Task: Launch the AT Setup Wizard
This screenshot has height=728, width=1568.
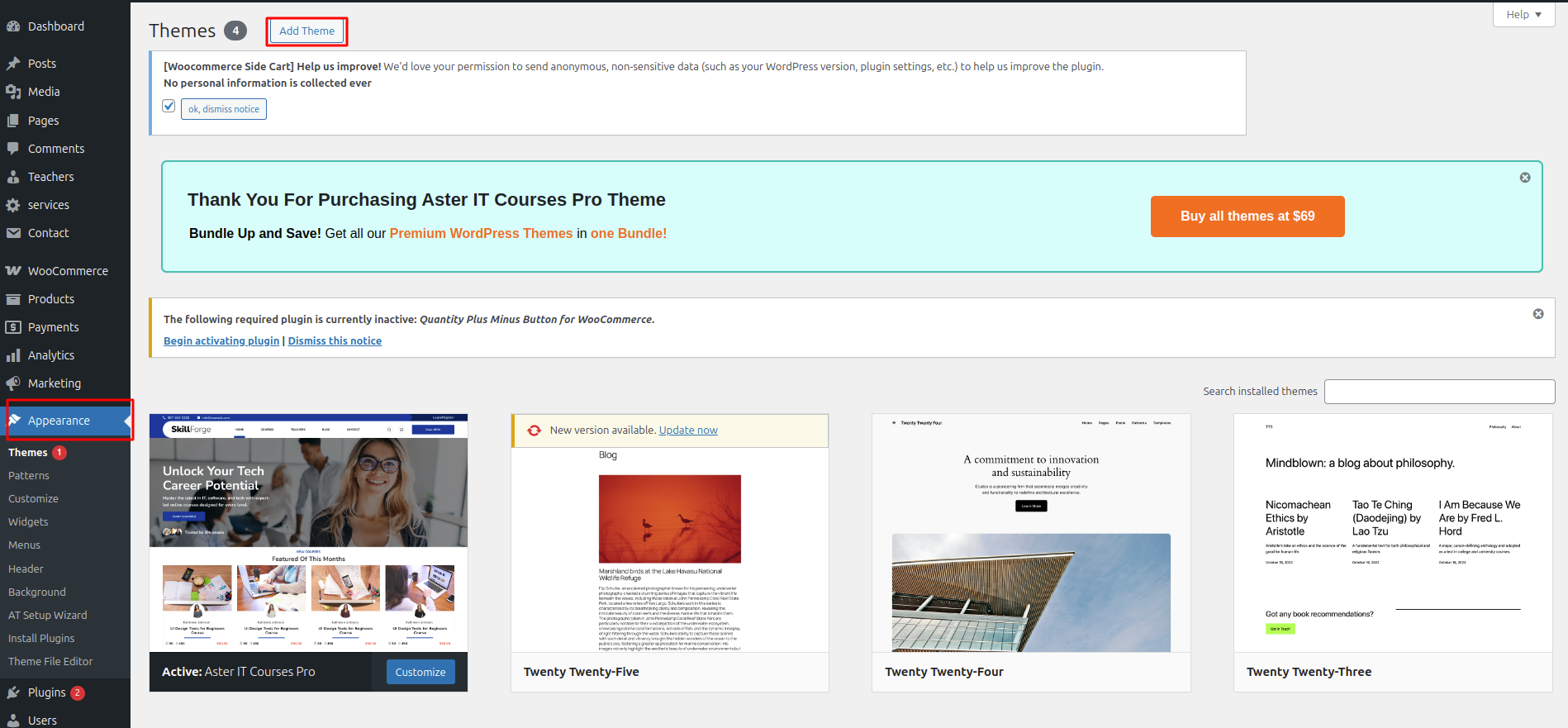Action: 47,616
